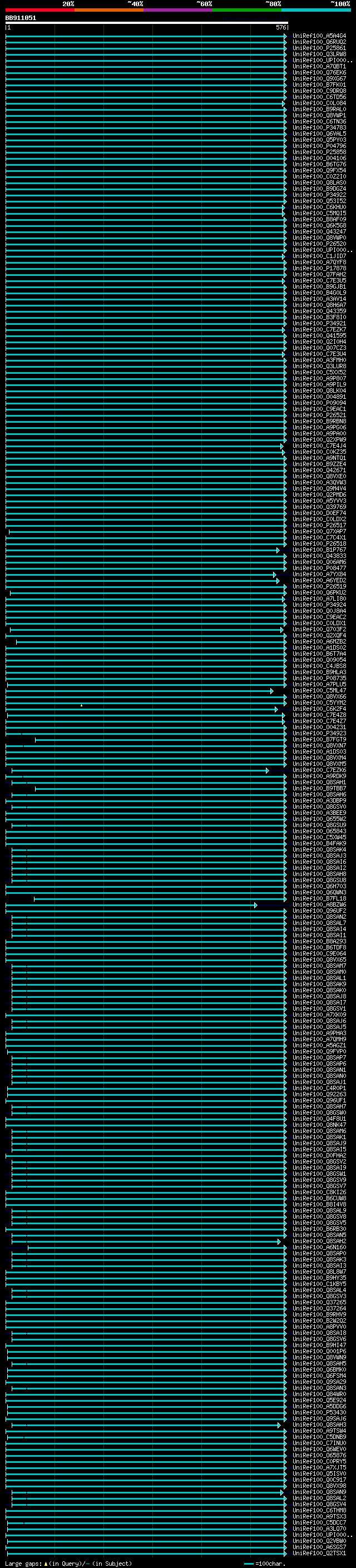Screen dimensions: 356x1568
Task: Select the UniRef100_Q43247 label
Action: click(x=319, y=231)
